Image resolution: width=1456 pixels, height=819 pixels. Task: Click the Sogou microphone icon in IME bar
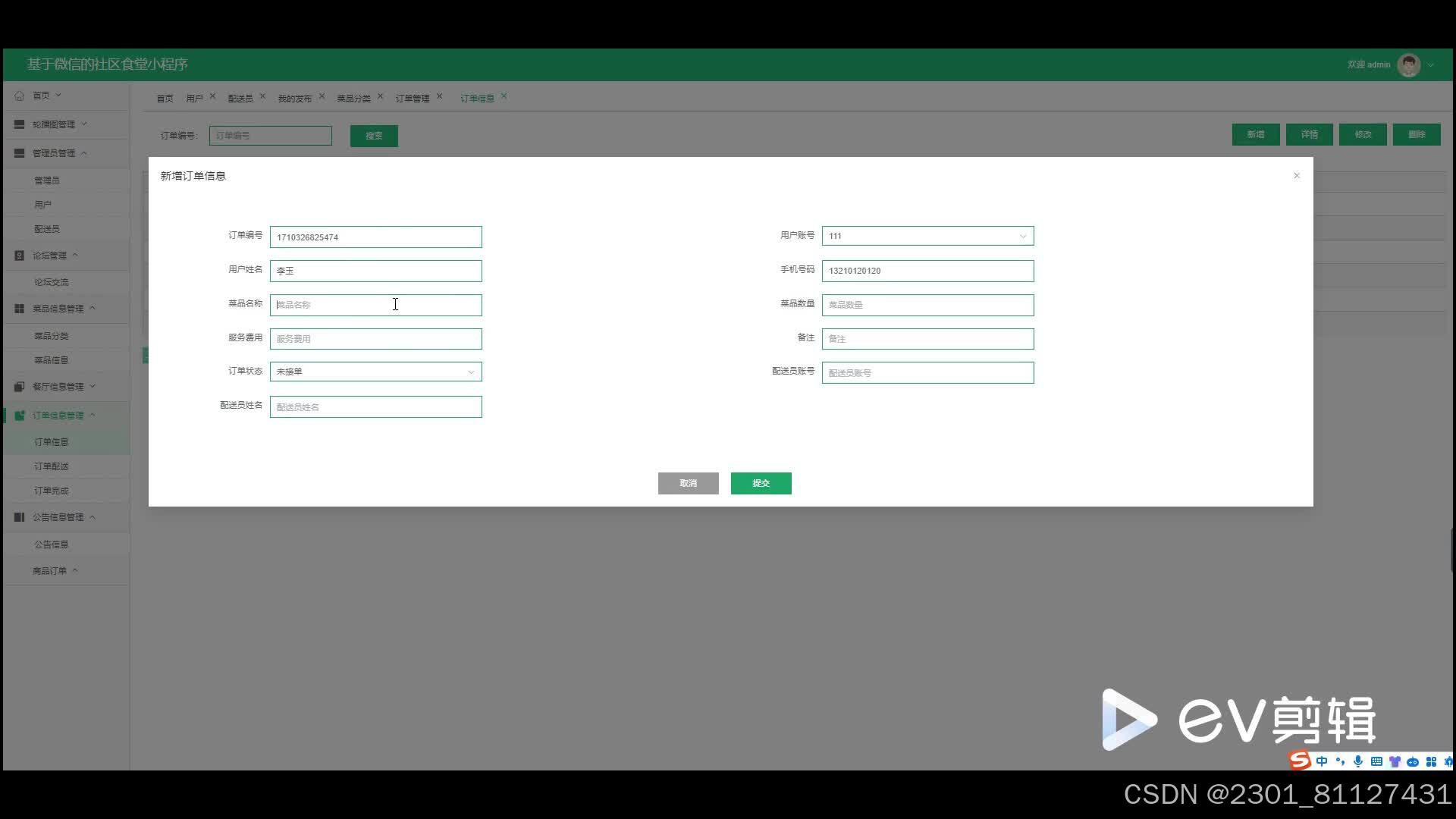pyautogui.click(x=1357, y=761)
